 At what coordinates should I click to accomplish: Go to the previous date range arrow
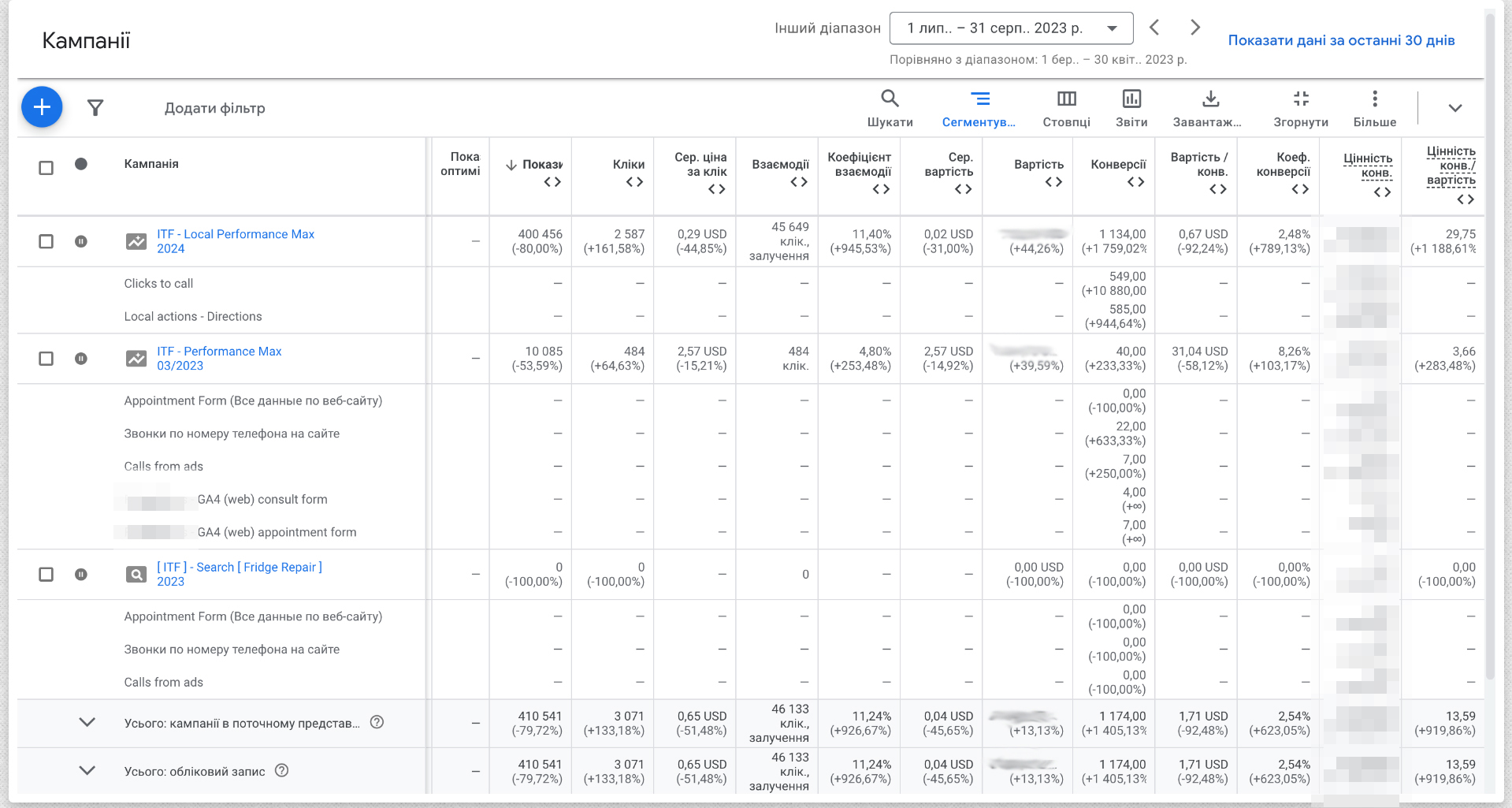click(1154, 28)
